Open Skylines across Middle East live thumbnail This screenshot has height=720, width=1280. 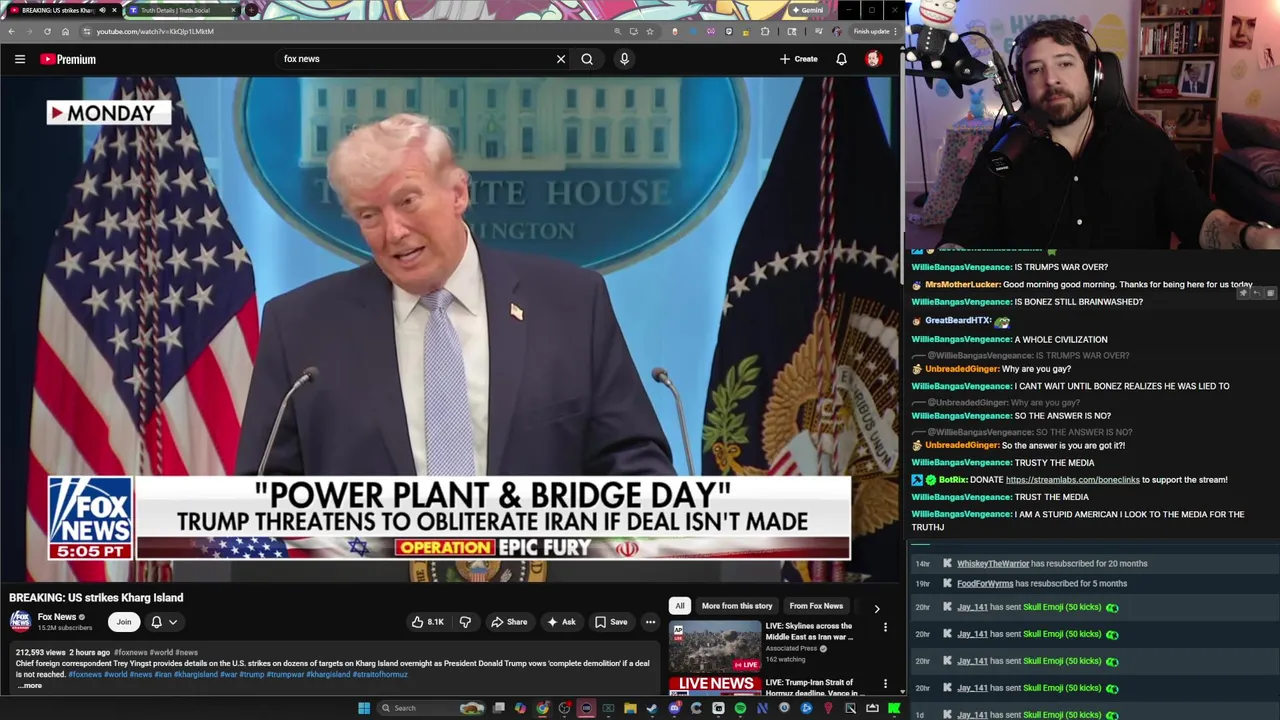(715, 646)
